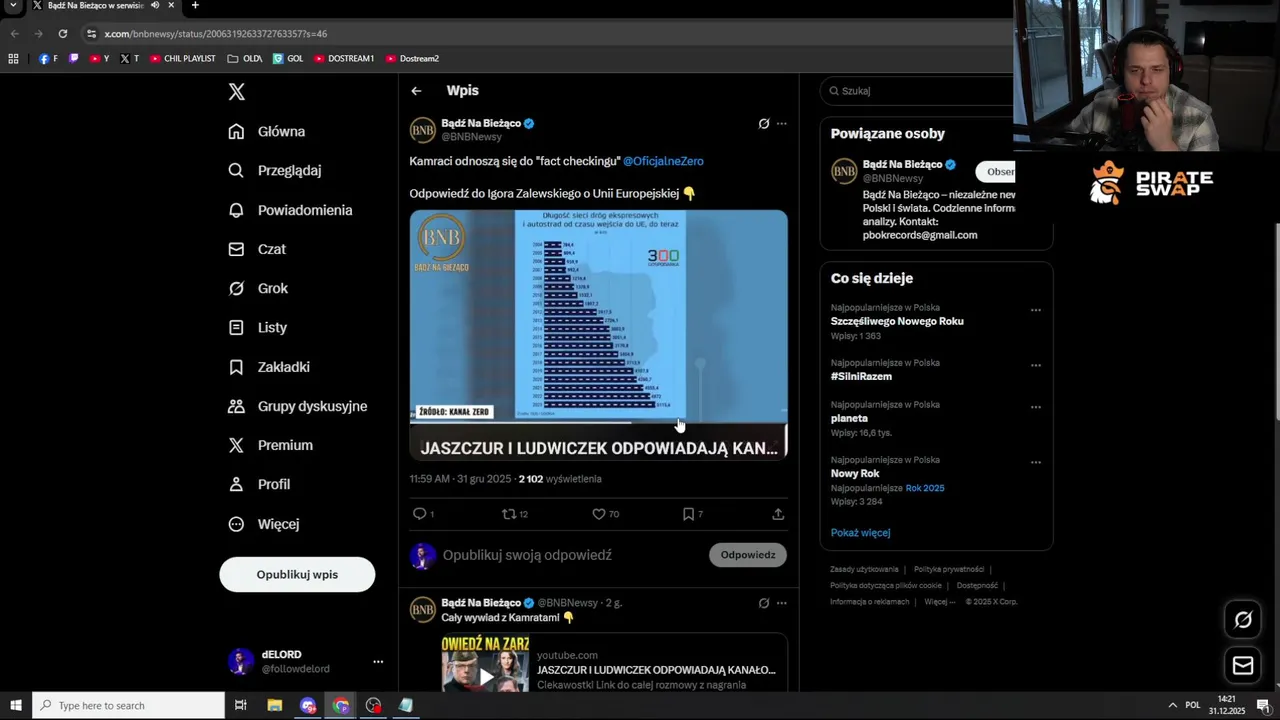
Task: Open #SilniRazem trend
Action: 861,377
